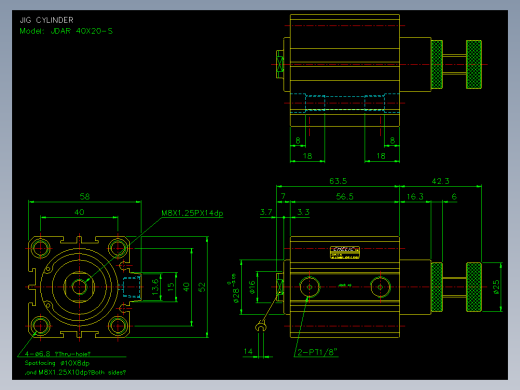Select the 3.7 dimension text
Screen dimensions: 520x390
click(x=266, y=212)
